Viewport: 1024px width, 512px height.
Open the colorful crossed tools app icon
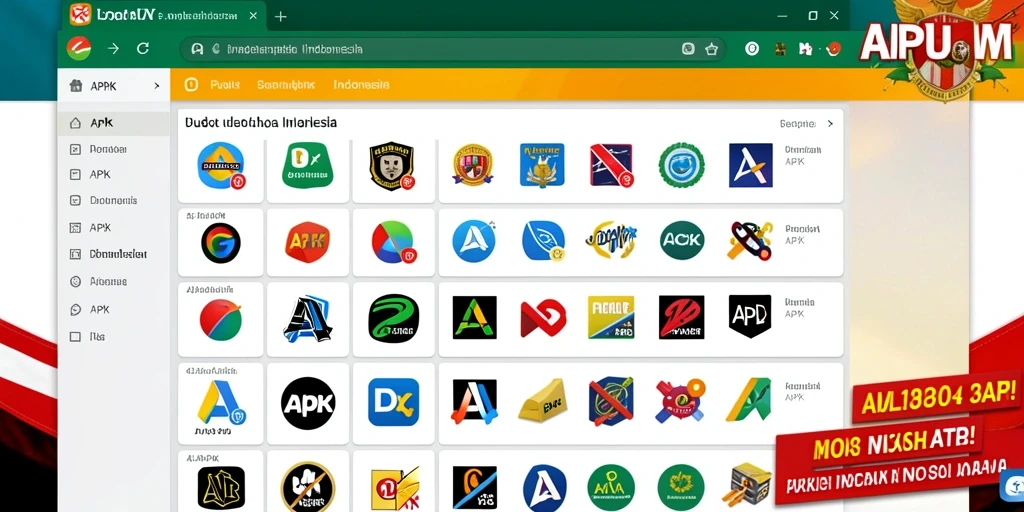point(750,240)
